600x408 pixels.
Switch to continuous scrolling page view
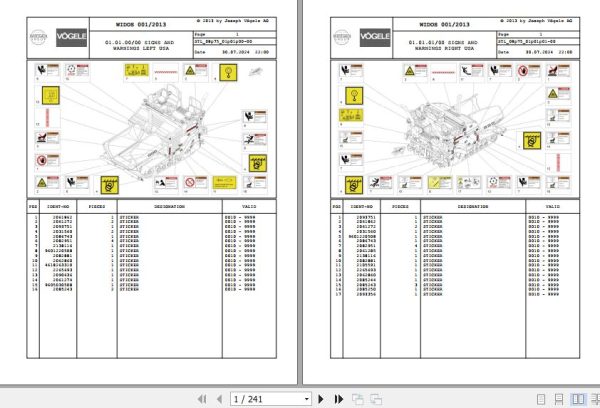(559, 399)
